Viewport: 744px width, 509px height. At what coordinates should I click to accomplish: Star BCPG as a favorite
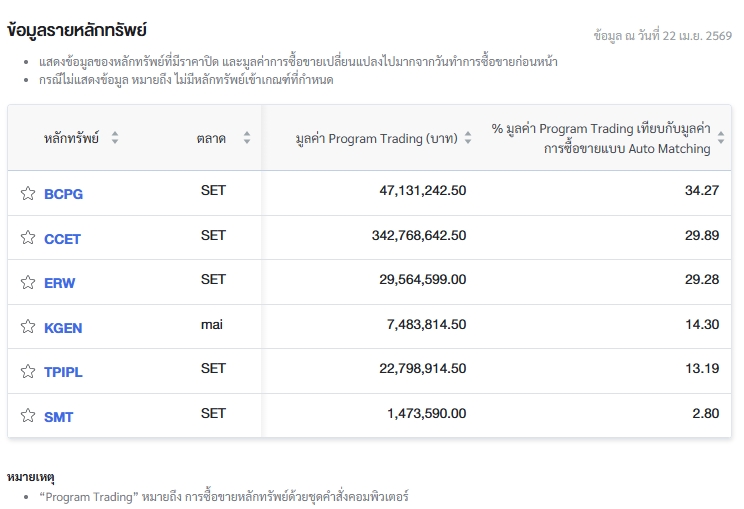point(28,193)
